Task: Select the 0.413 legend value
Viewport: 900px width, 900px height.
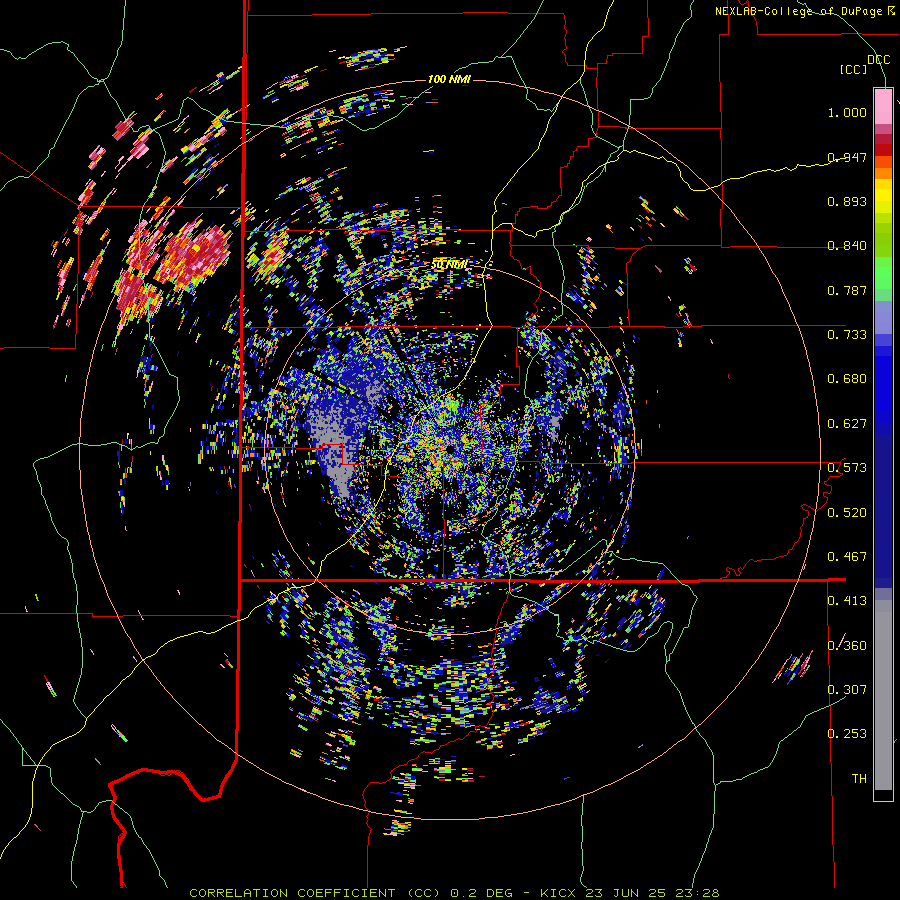Action: pos(847,601)
